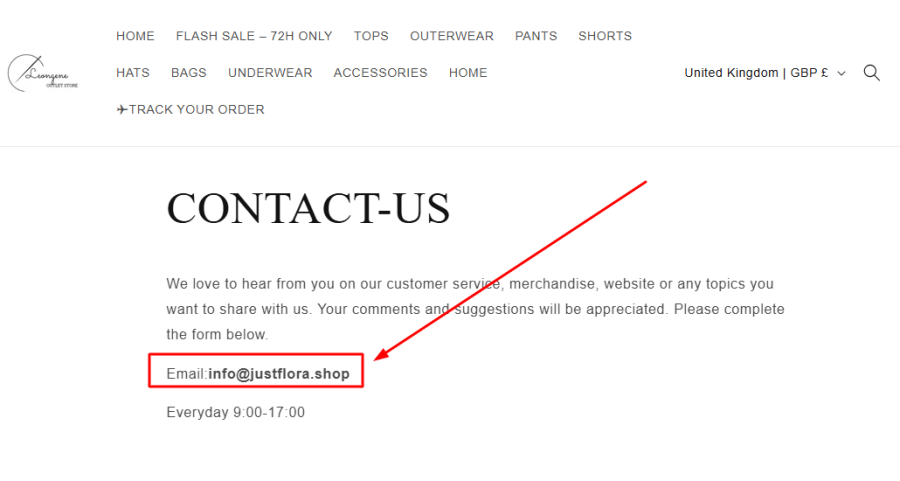Open the TRACK YOUR ORDER link
900x481 pixels.
coord(197,110)
